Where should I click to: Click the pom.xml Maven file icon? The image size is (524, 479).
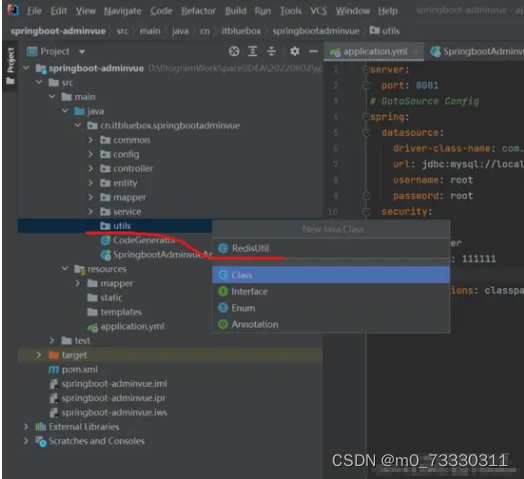(x=54, y=369)
